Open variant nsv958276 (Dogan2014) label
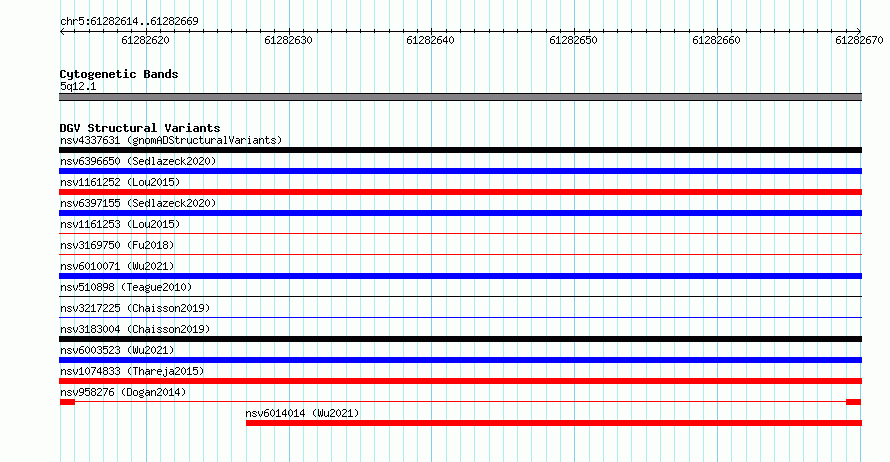Image resolution: width=890 pixels, height=462 pixels. point(123,392)
